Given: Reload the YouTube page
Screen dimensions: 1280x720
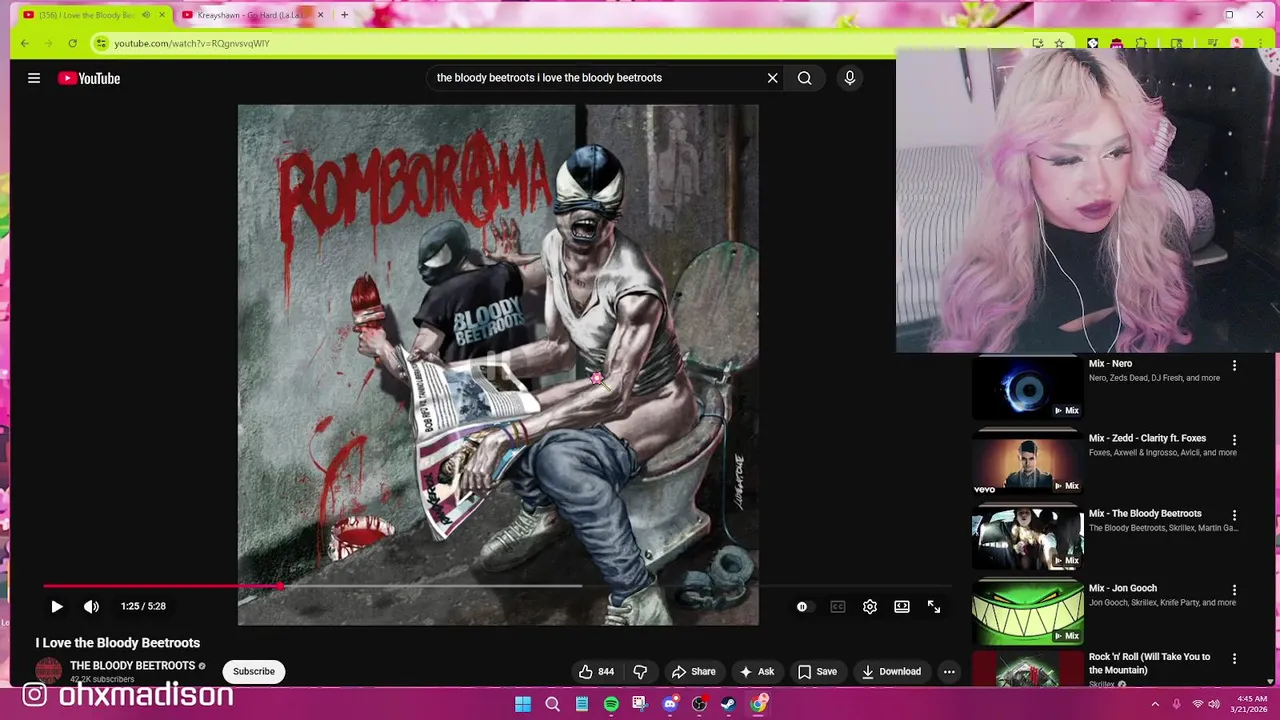Looking at the screenshot, I should (72, 43).
